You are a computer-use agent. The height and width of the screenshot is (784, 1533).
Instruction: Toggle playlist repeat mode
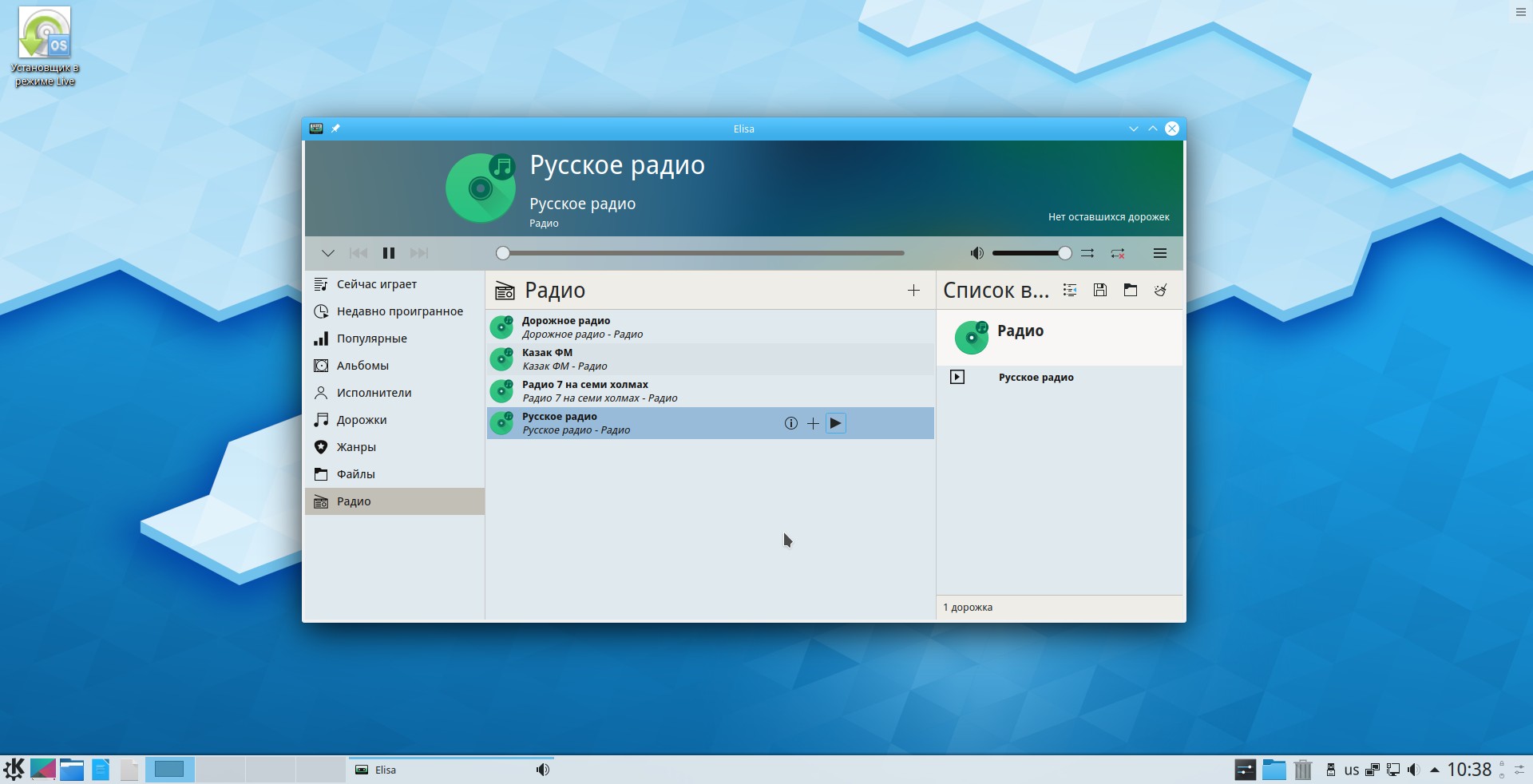click(x=1118, y=253)
